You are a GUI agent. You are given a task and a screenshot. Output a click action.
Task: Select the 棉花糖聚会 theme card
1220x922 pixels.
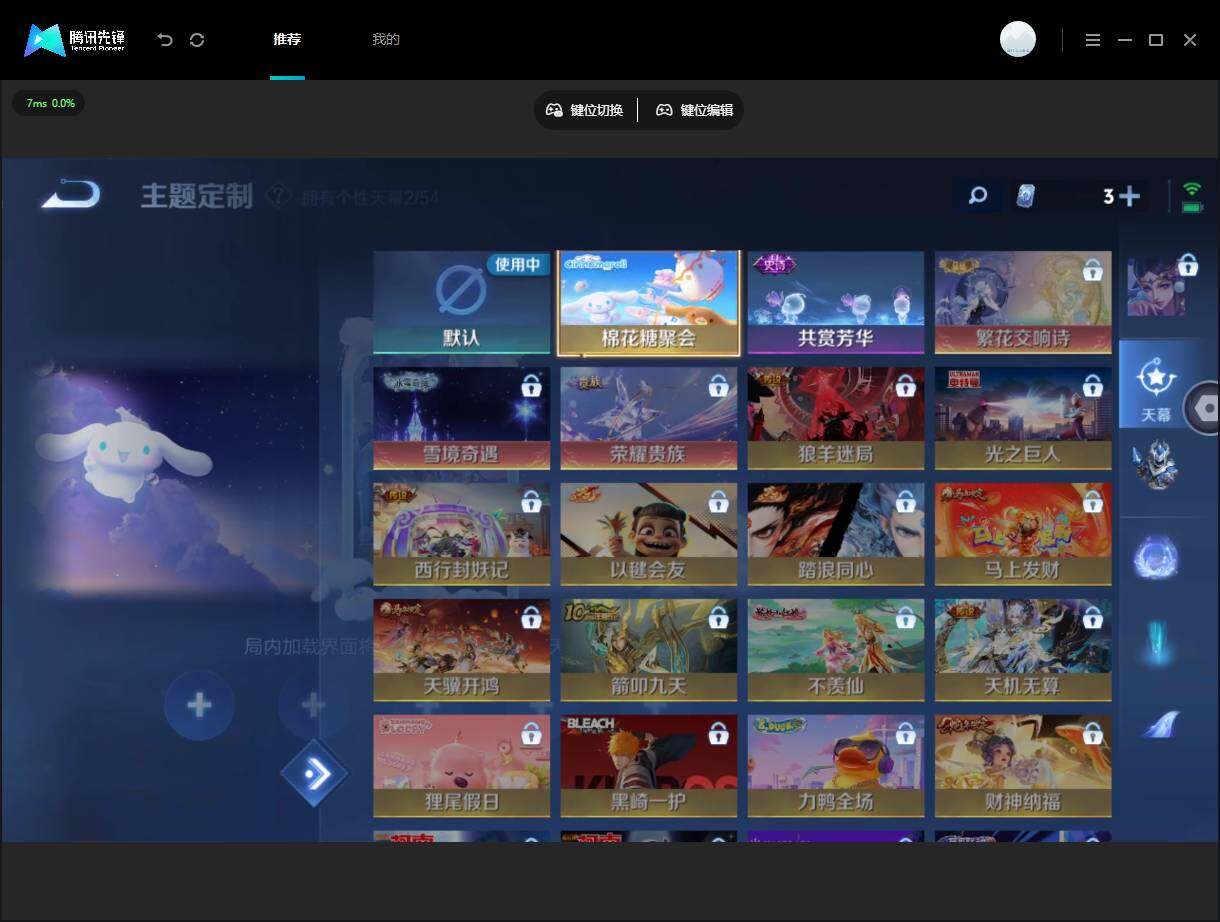tap(648, 302)
